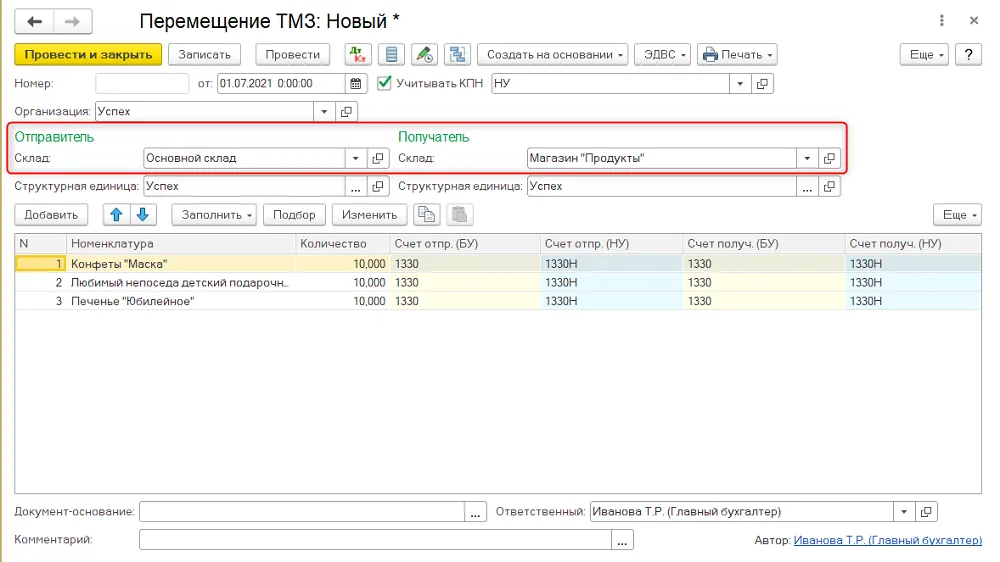
Task: Choose the sender Структурная единица via ellipsis
Action: (x=356, y=186)
